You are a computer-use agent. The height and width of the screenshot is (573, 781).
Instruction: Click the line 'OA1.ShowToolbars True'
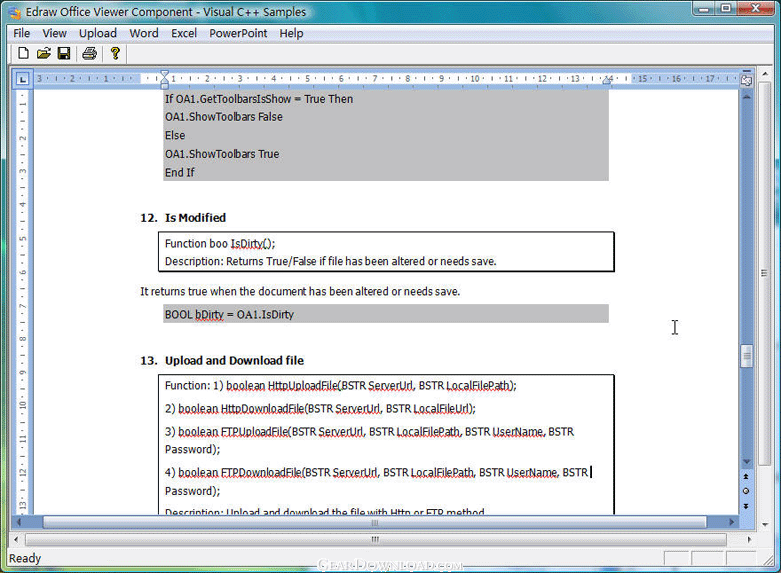pyautogui.click(x=222, y=154)
